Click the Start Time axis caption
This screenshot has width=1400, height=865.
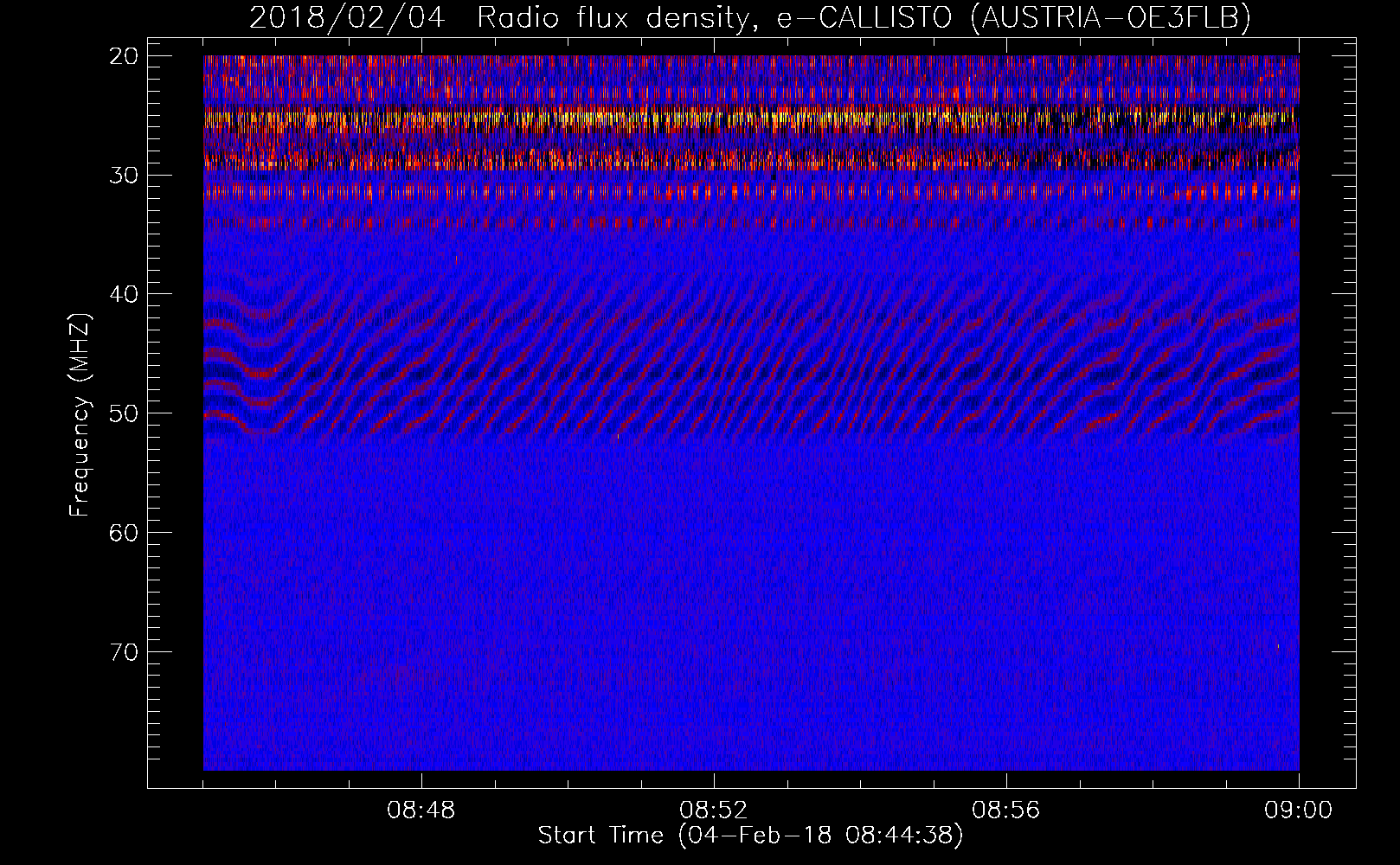pyautogui.click(x=750, y=836)
